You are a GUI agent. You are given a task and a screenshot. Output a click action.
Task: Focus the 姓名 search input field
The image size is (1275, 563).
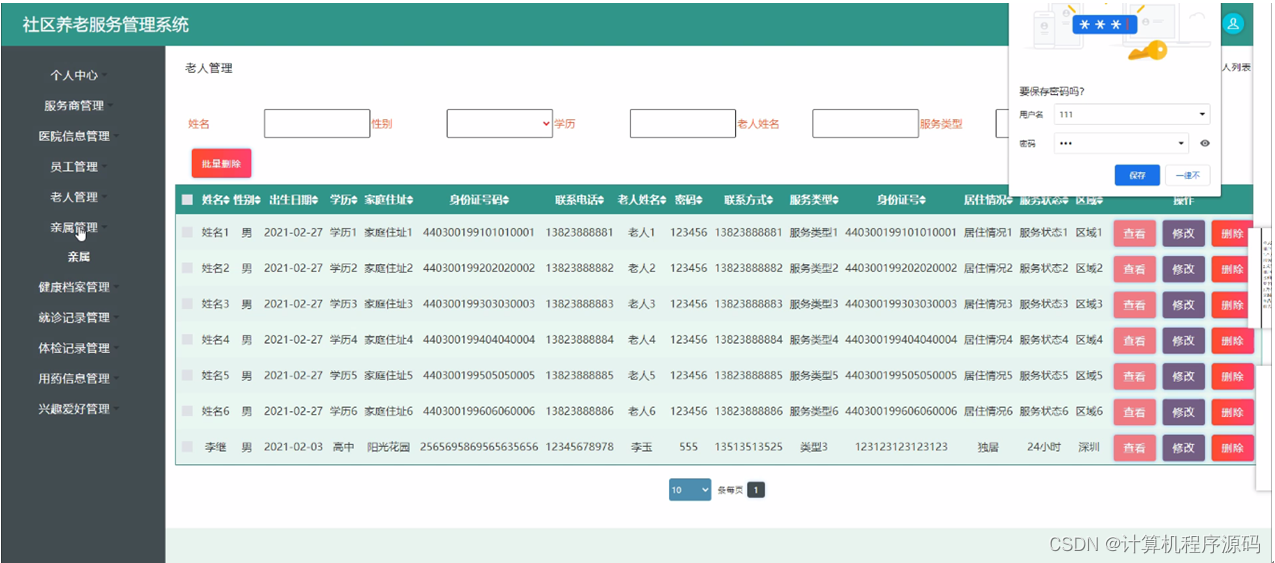(x=317, y=123)
